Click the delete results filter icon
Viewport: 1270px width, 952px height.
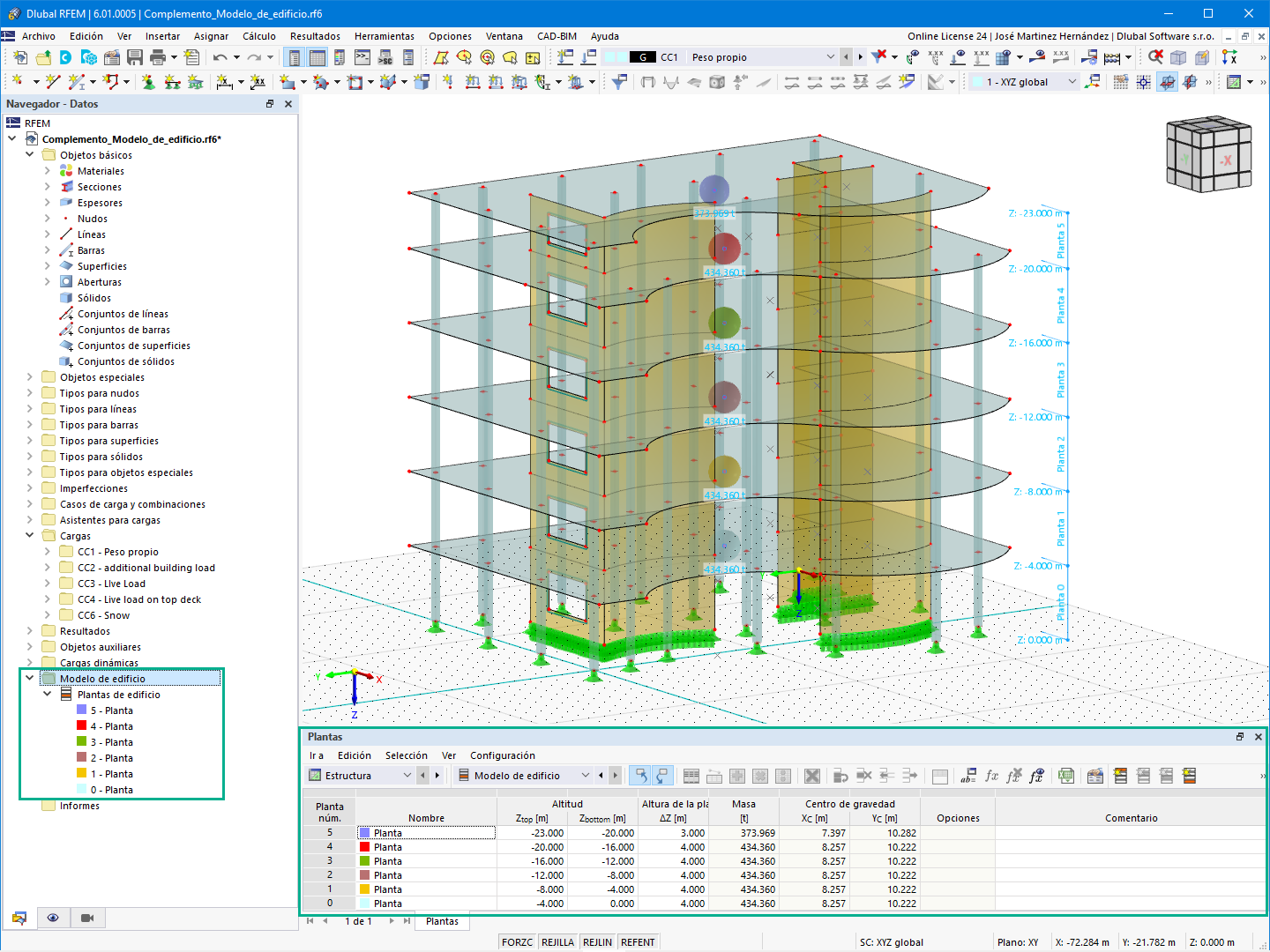coord(878,57)
